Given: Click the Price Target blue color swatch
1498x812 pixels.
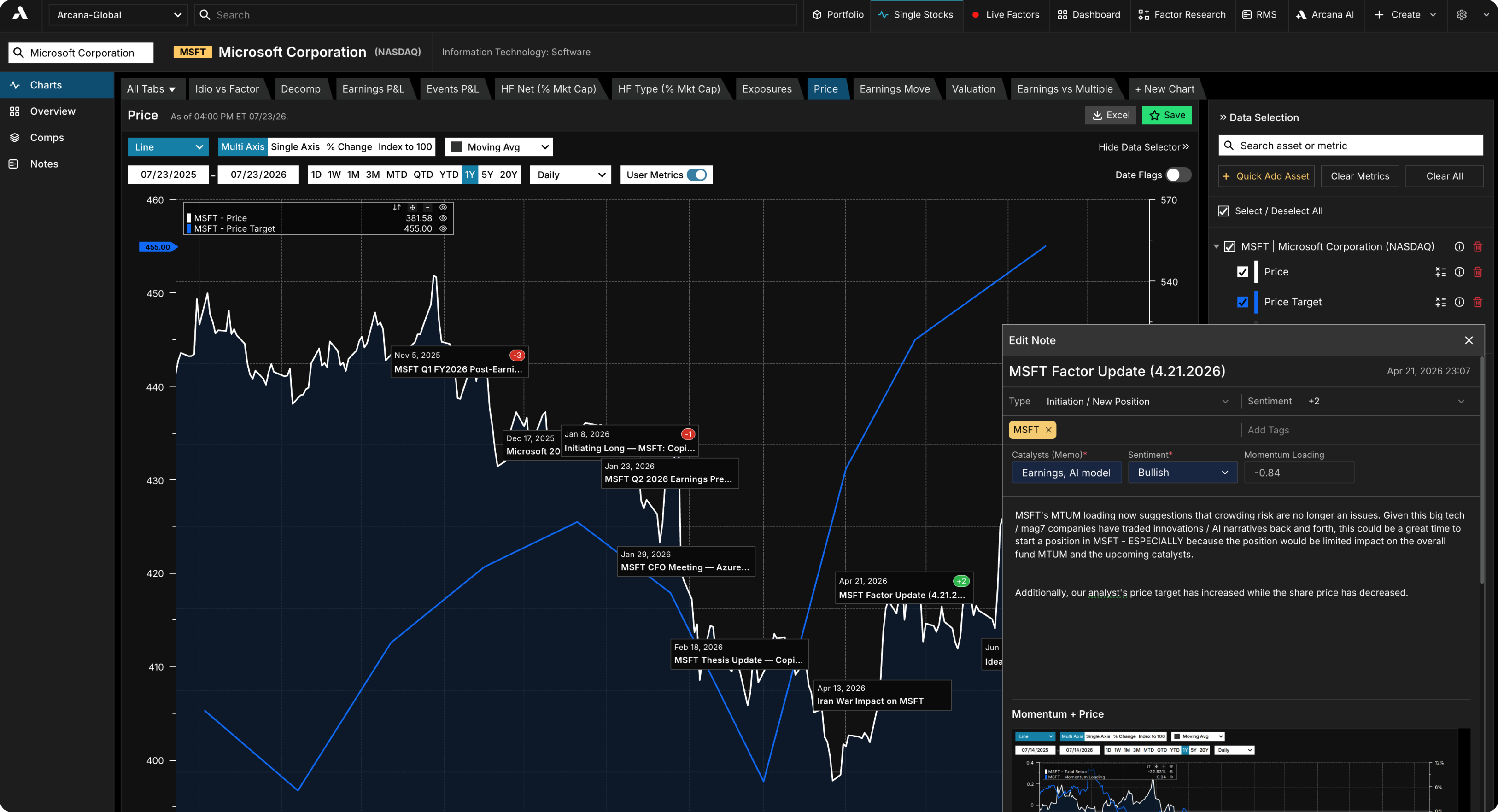Looking at the screenshot, I should click(x=1256, y=302).
